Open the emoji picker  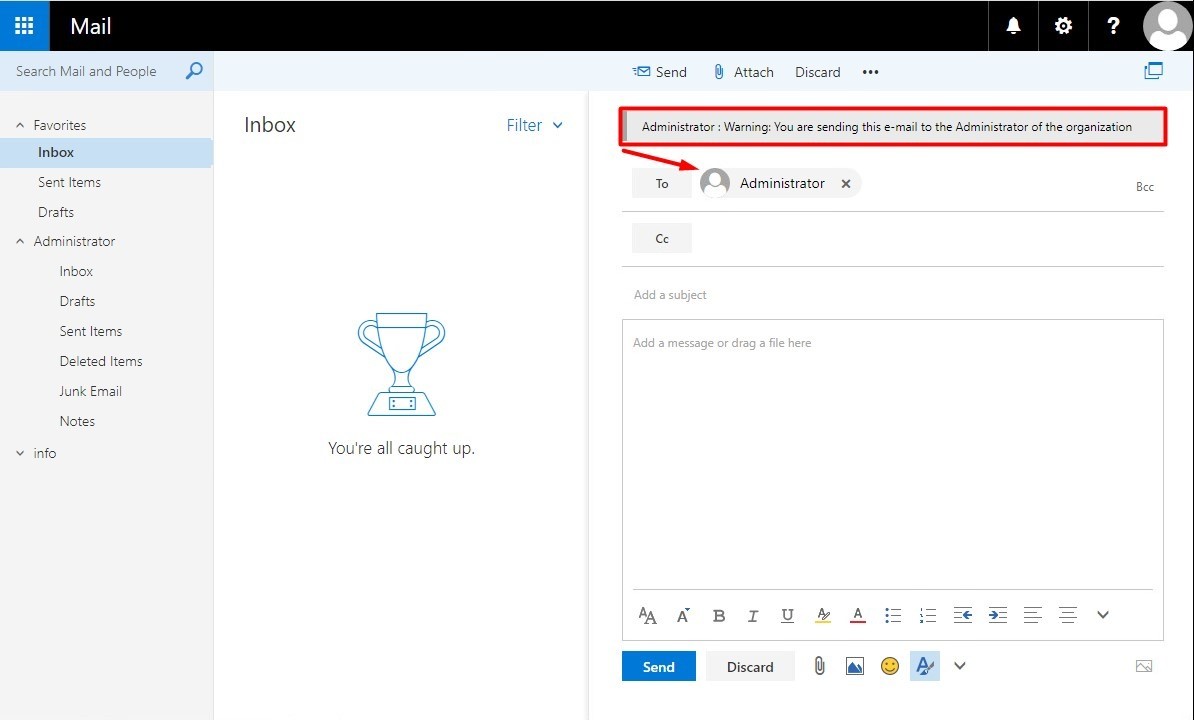(889, 666)
